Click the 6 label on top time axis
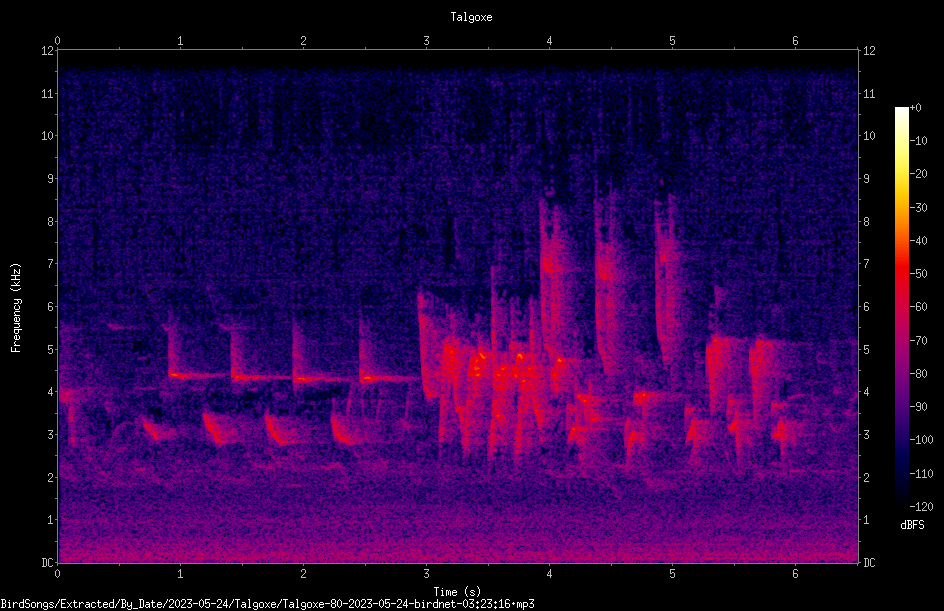This screenshot has width=944, height=611. pyautogui.click(x=795, y=41)
